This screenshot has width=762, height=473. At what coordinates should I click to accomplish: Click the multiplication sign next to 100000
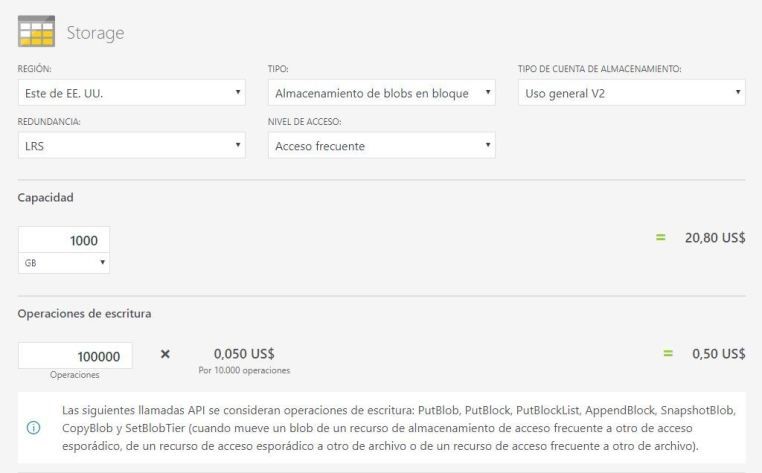tap(166, 354)
